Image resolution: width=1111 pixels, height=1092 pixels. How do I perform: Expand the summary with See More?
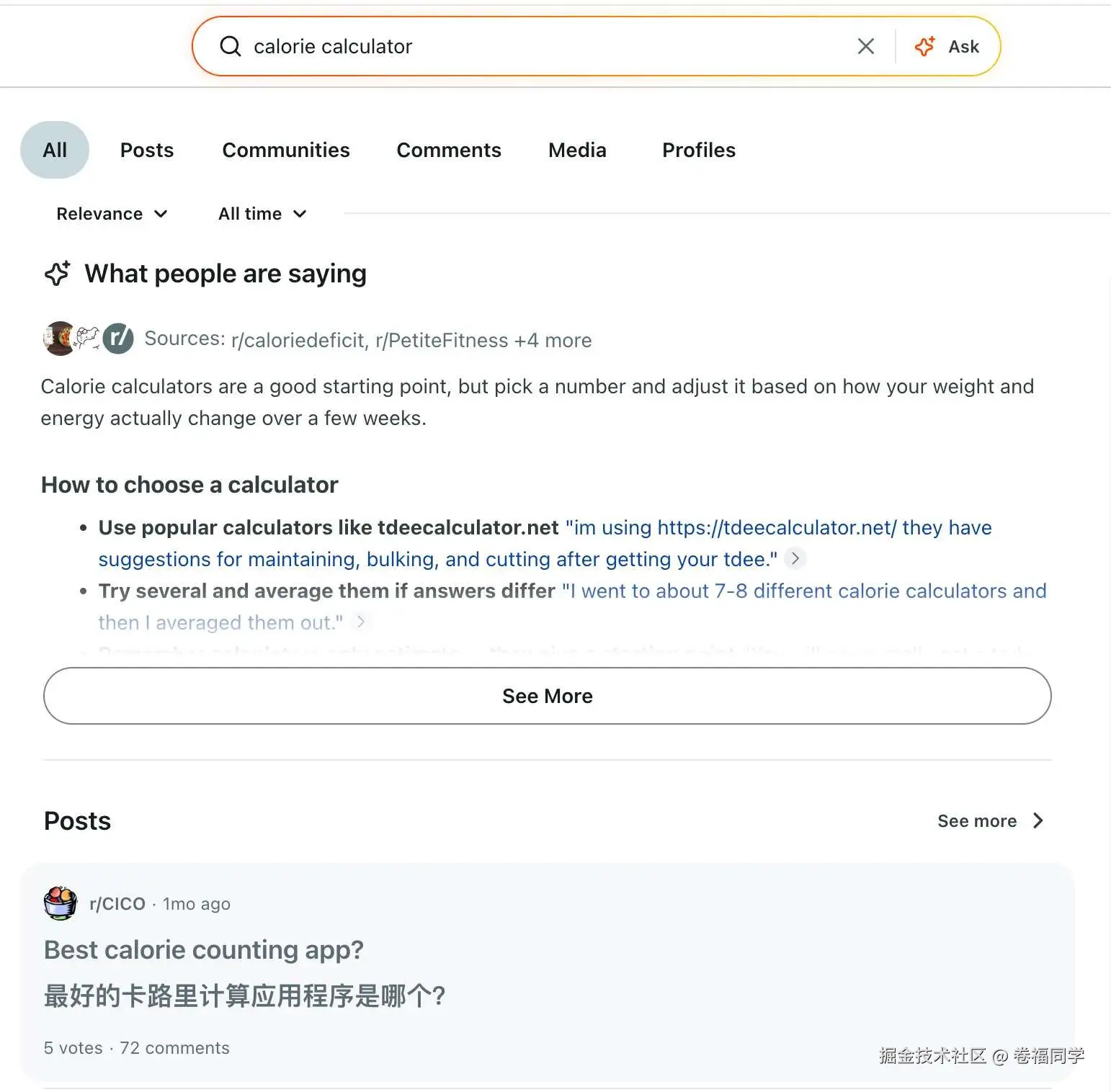[x=548, y=696]
